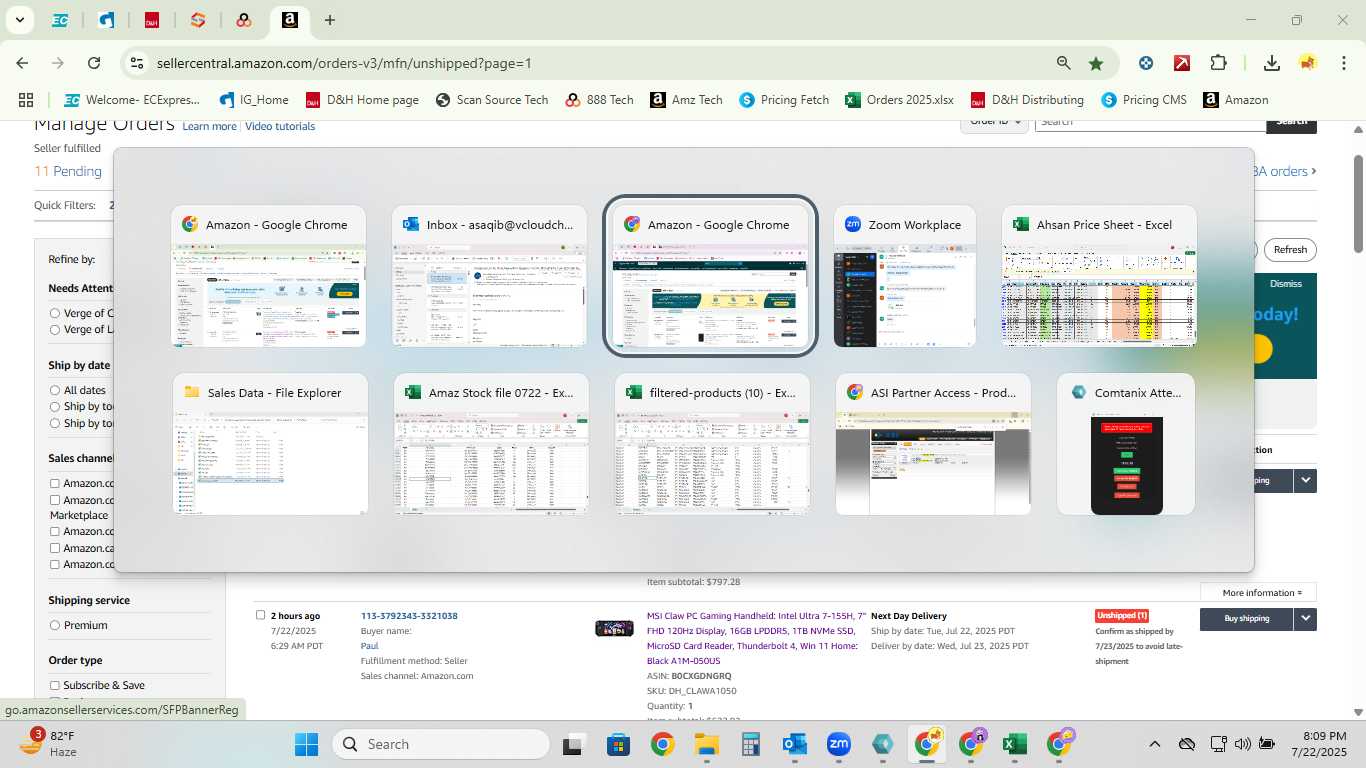Open the Chrome extensions puzzle icon
The width and height of the screenshot is (1366, 768).
pos(1218,63)
